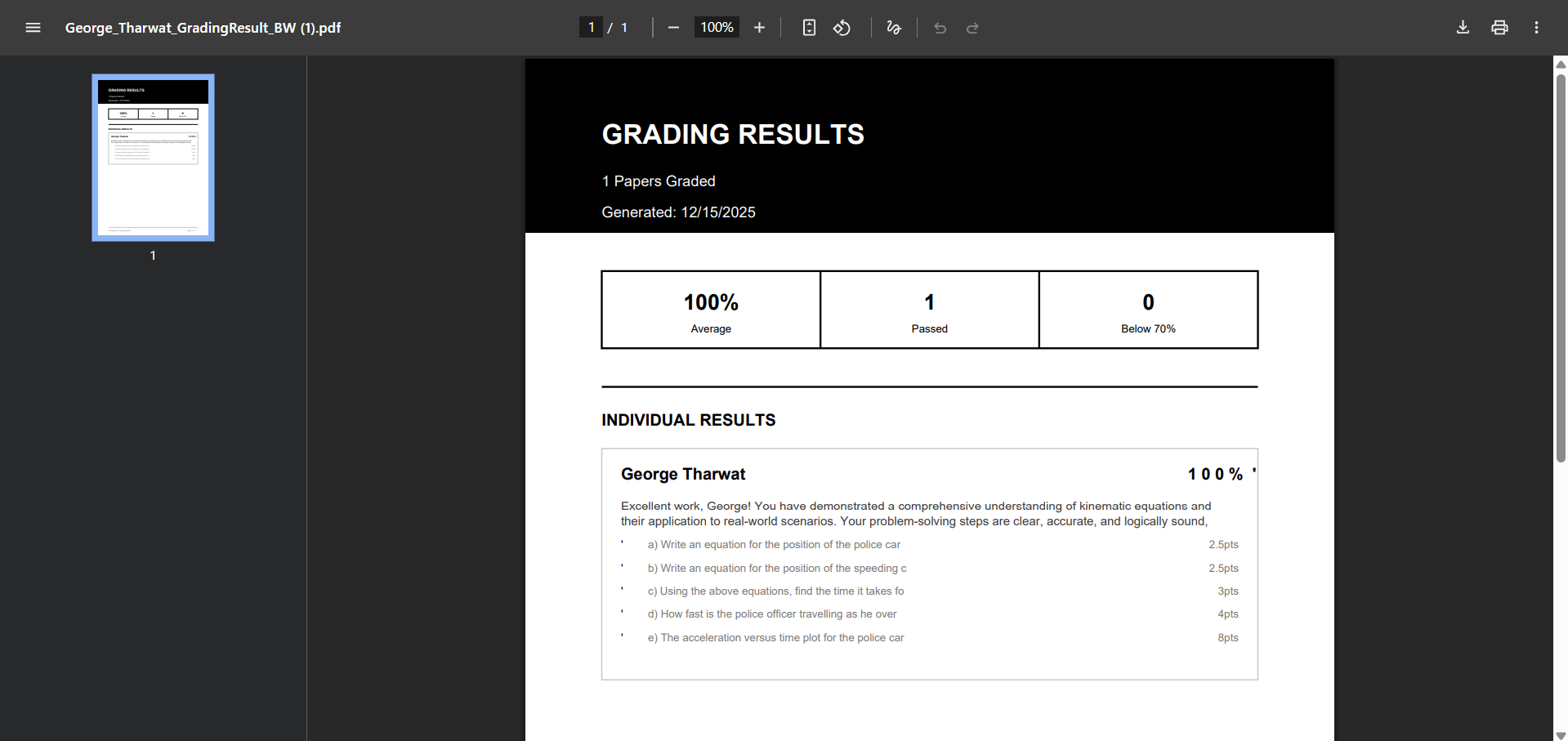Download the PDF file
1568x741 pixels.
[x=1463, y=28]
